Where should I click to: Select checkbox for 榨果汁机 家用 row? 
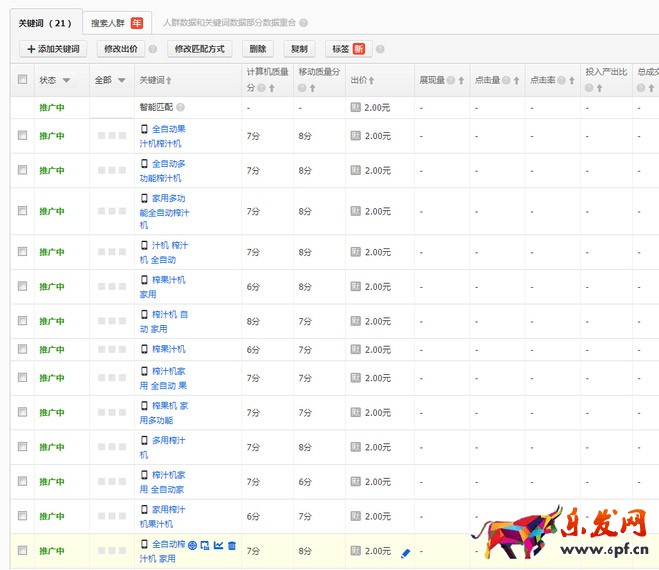(x=23, y=287)
